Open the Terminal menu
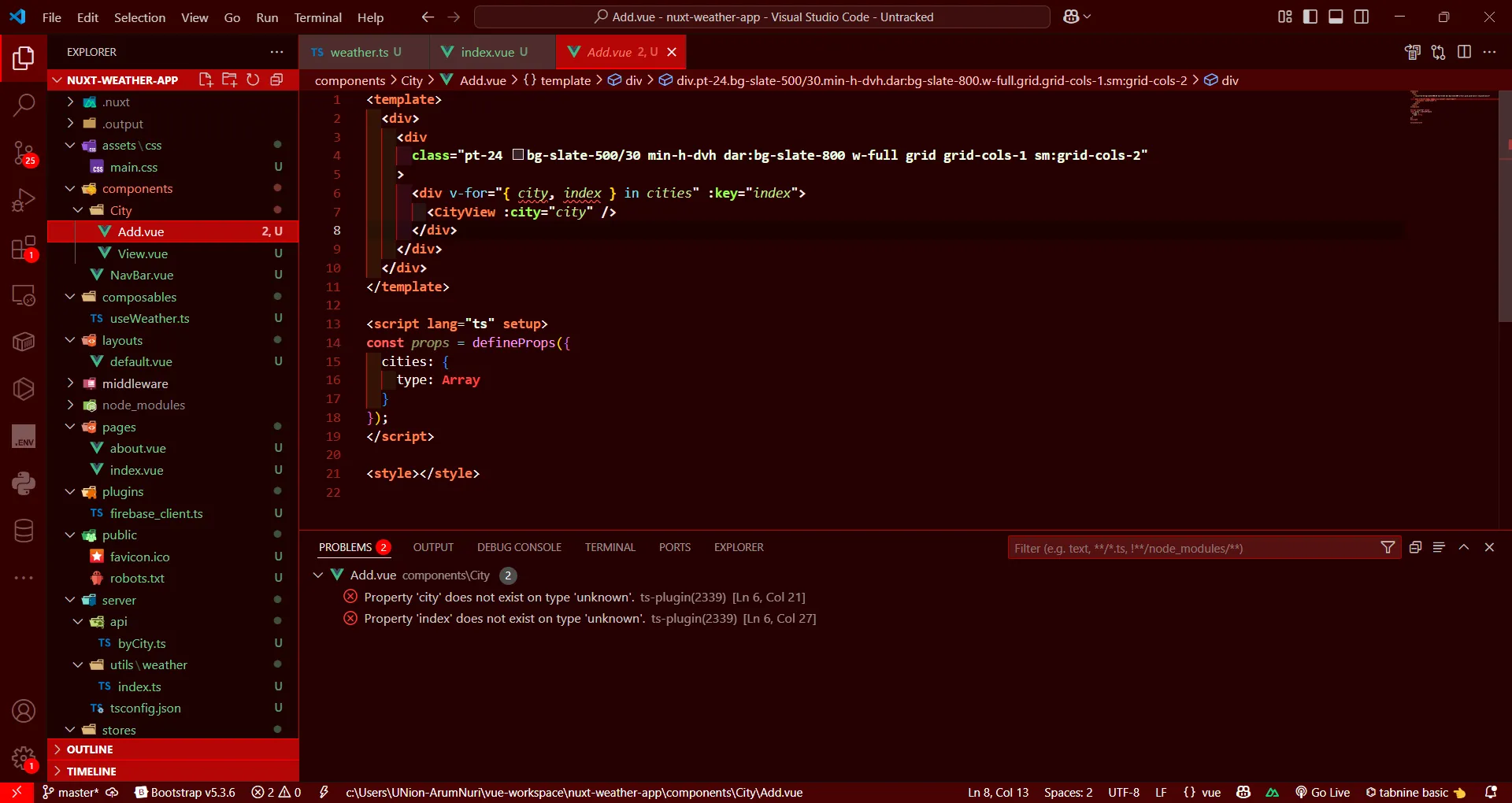 (317, 17)
